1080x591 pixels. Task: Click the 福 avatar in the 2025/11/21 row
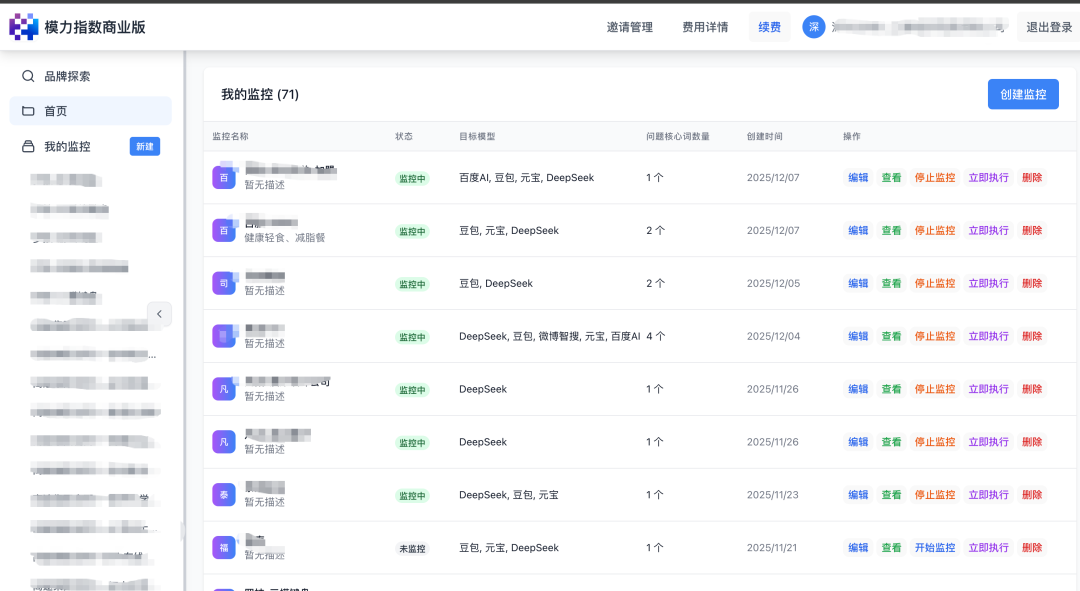[224, 548]
